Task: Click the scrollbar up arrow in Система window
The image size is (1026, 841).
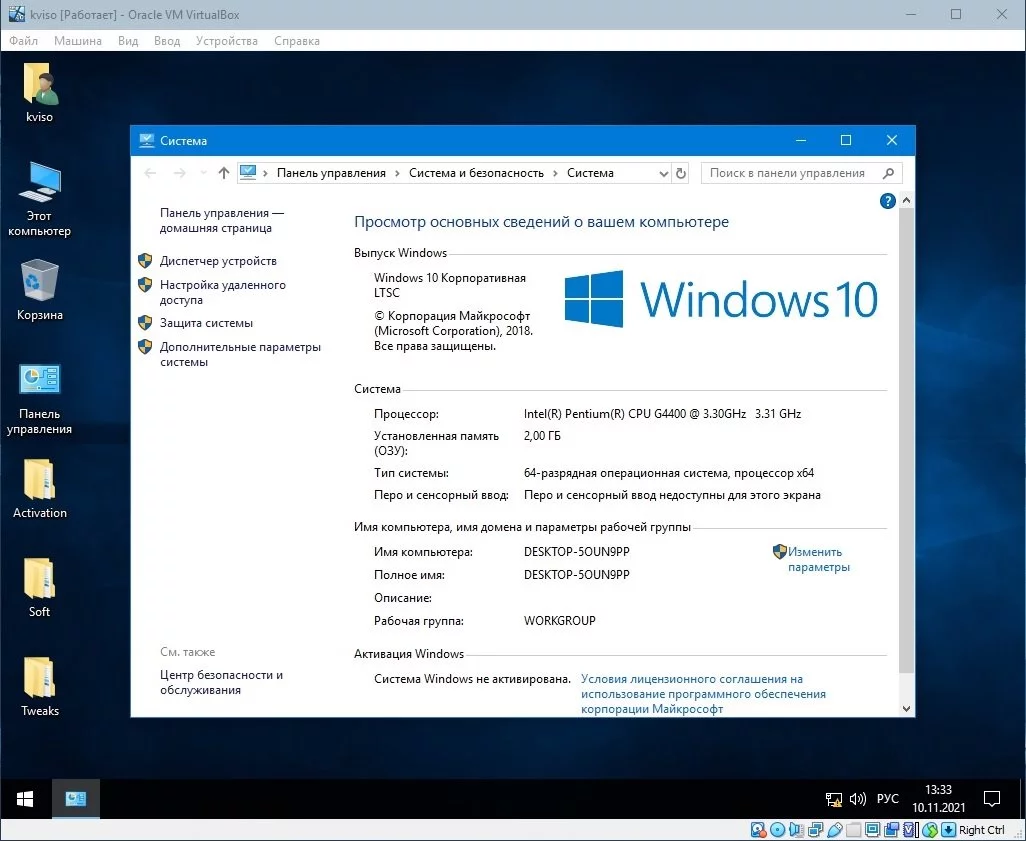Action: [906, 200]
